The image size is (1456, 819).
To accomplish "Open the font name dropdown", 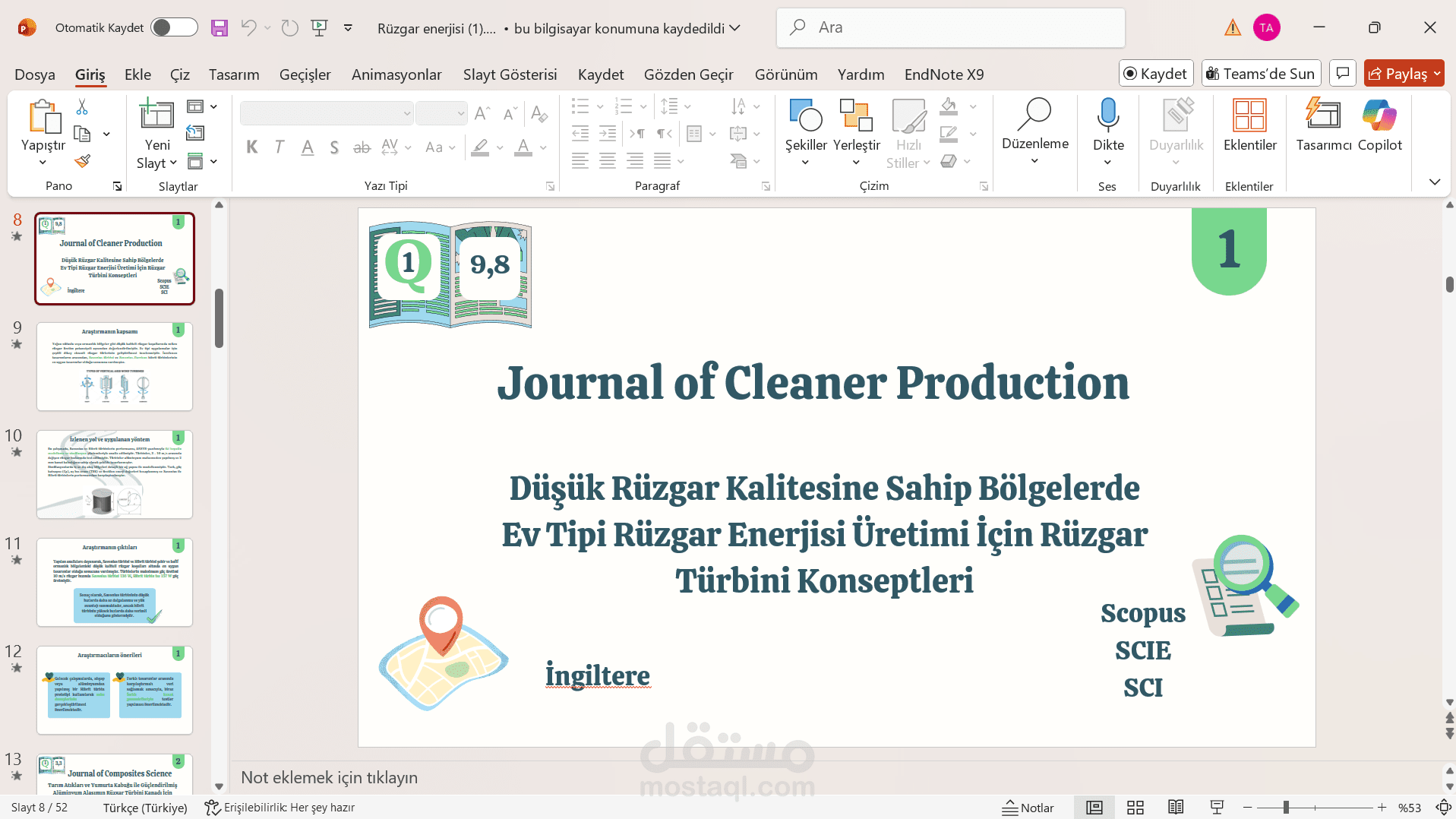I will (x=407, y=113).
